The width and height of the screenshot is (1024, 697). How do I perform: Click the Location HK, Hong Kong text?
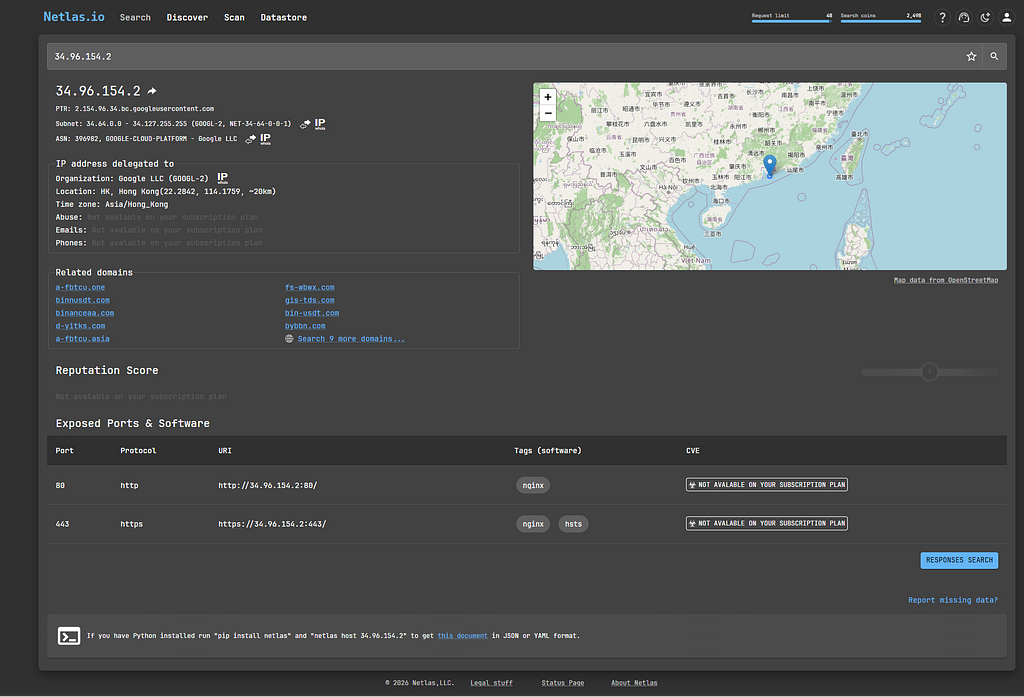click(x=166, y=191)
